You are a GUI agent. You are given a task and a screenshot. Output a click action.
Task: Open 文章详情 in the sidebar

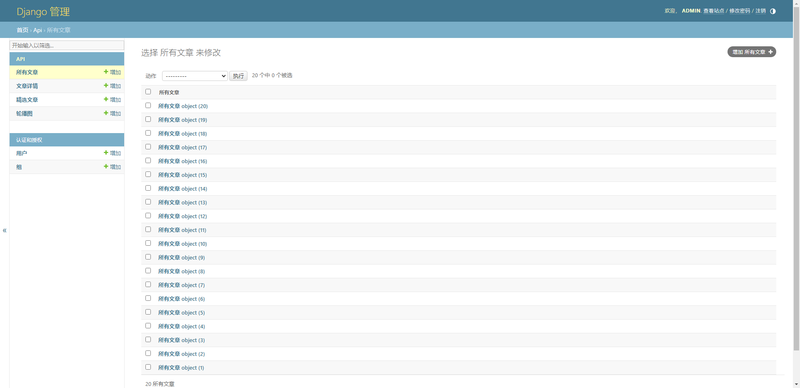[x=27, y=86]
